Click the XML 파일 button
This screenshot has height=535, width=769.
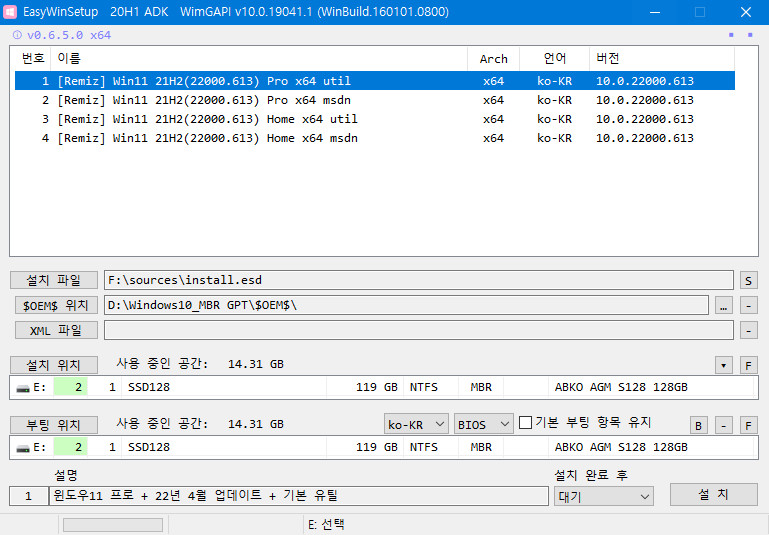(x=56, y=330)
